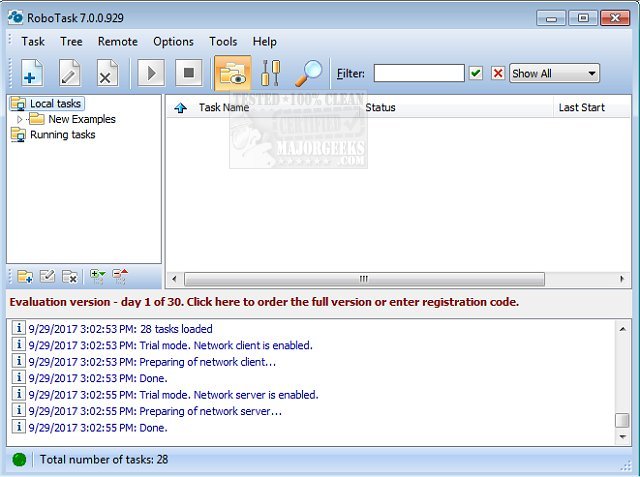
Task: Open the settings tools icon in toolbar
Action: coord(271,73)
